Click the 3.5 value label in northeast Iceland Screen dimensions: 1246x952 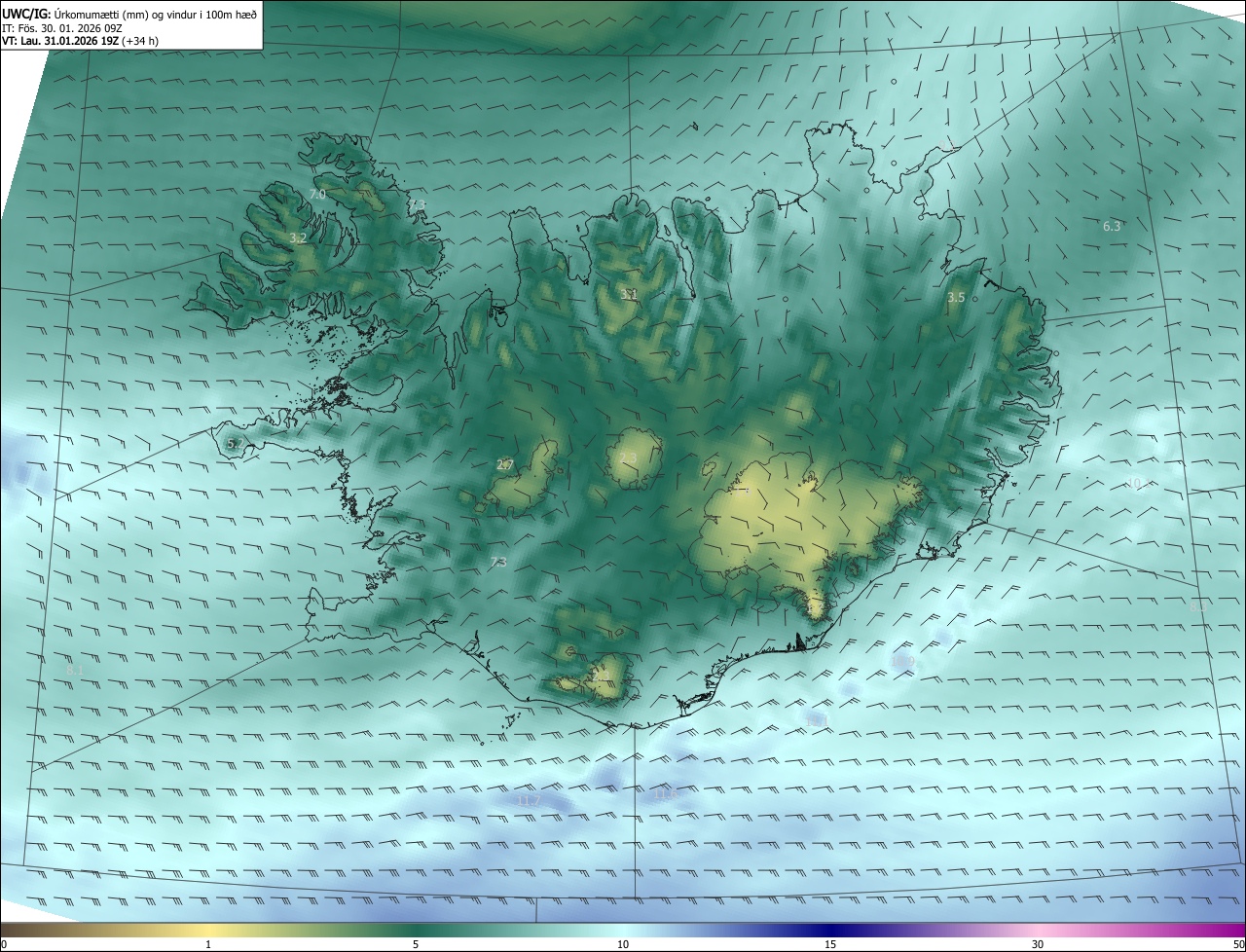coord(956,297)
